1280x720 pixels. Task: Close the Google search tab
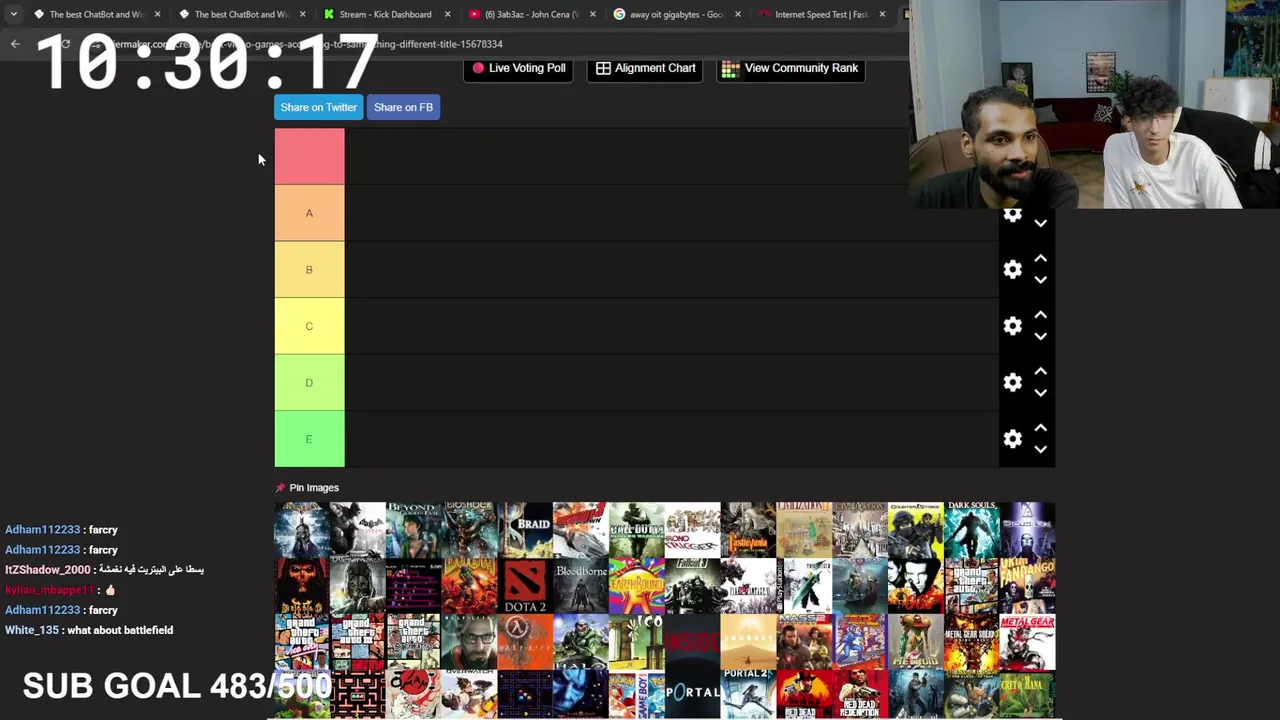point(738,14)
